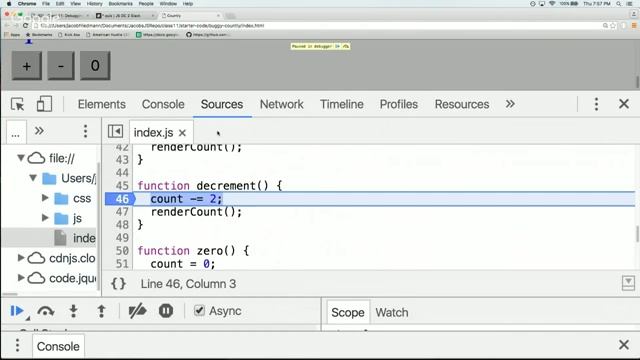Open the Bookmarks menu in menu bar

click(120, 4)
